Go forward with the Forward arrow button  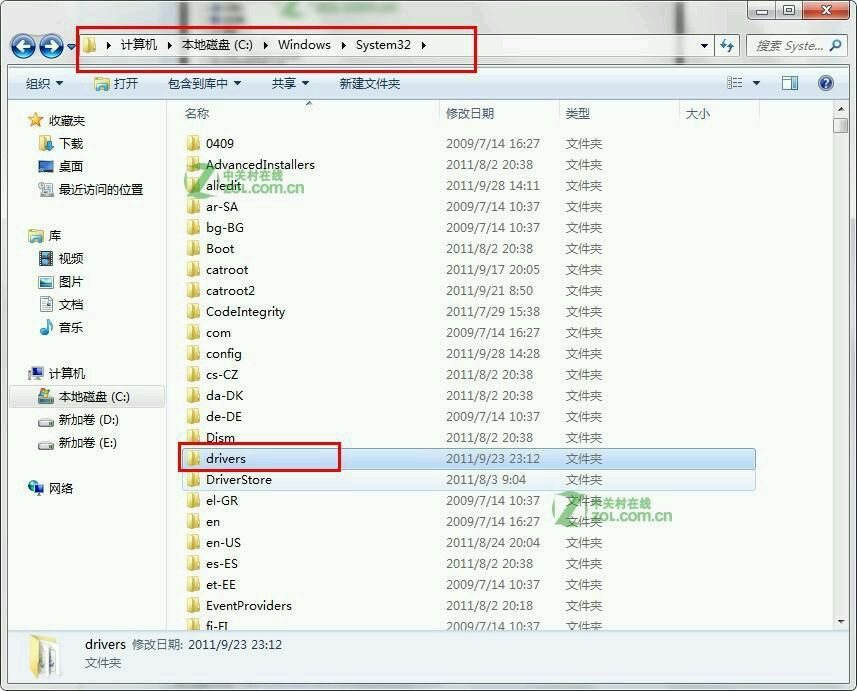point(51,46)
